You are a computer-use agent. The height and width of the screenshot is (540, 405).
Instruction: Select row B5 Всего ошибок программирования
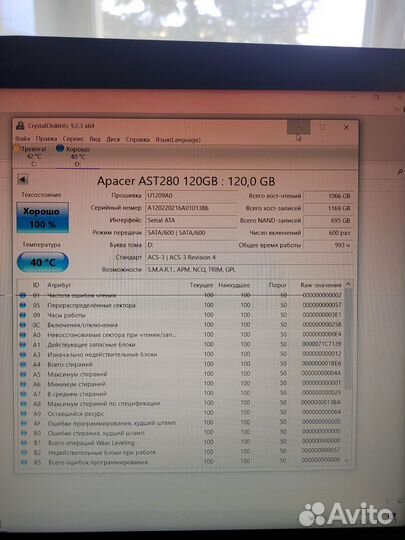tap(180, 462)
